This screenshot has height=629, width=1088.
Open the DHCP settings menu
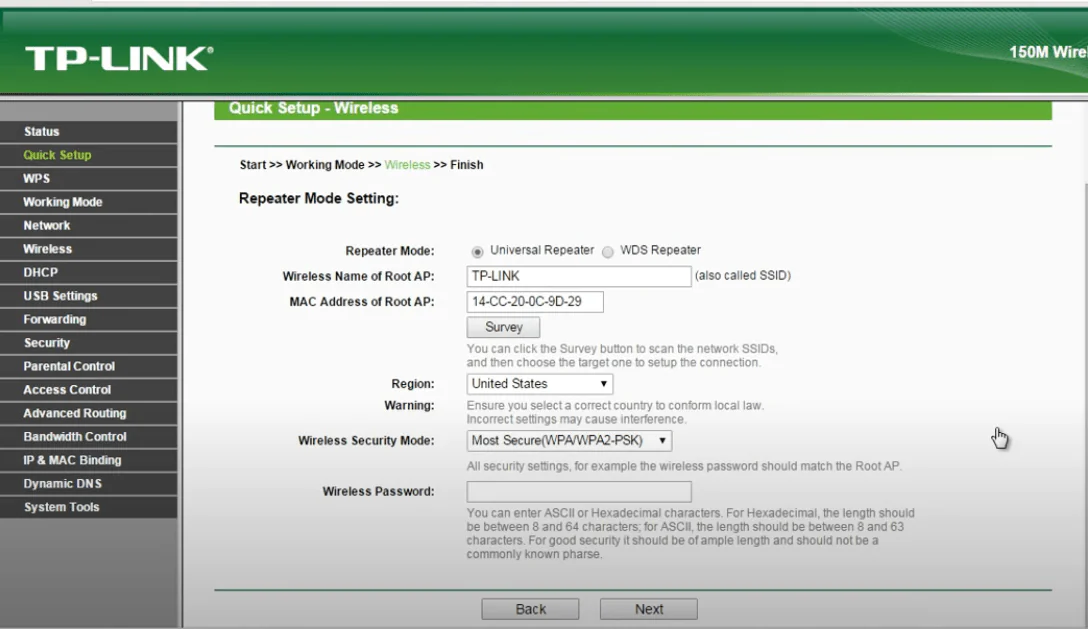coord(41,272)
